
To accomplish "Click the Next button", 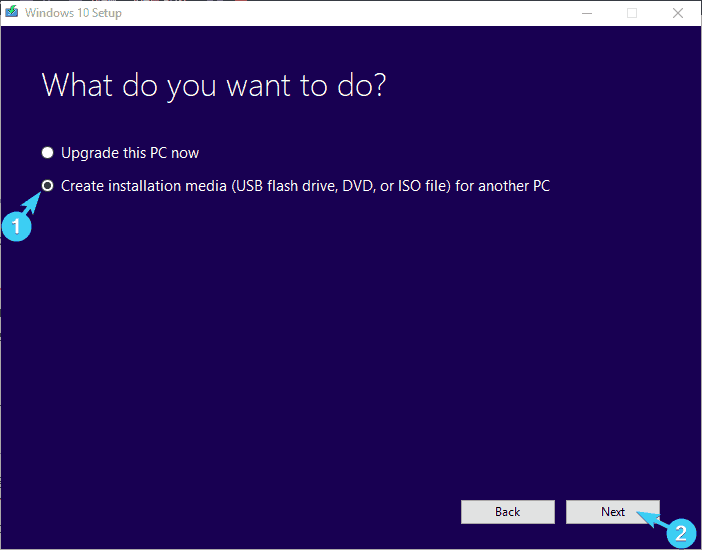I will [612, 511].
